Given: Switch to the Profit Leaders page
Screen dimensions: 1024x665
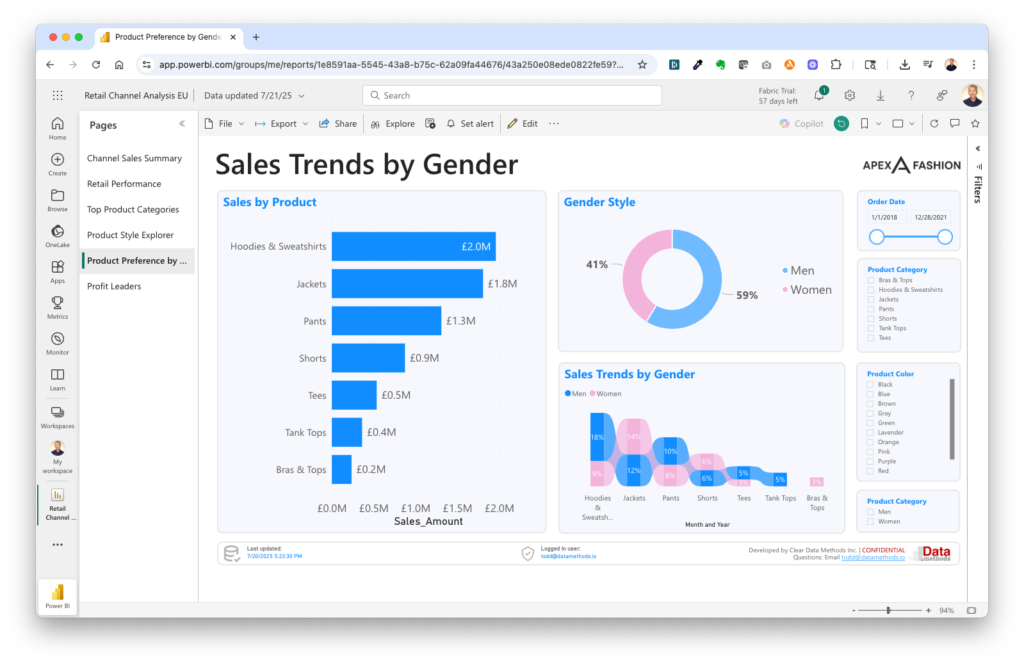Looking at the screenshot, I should click(114, 286).
